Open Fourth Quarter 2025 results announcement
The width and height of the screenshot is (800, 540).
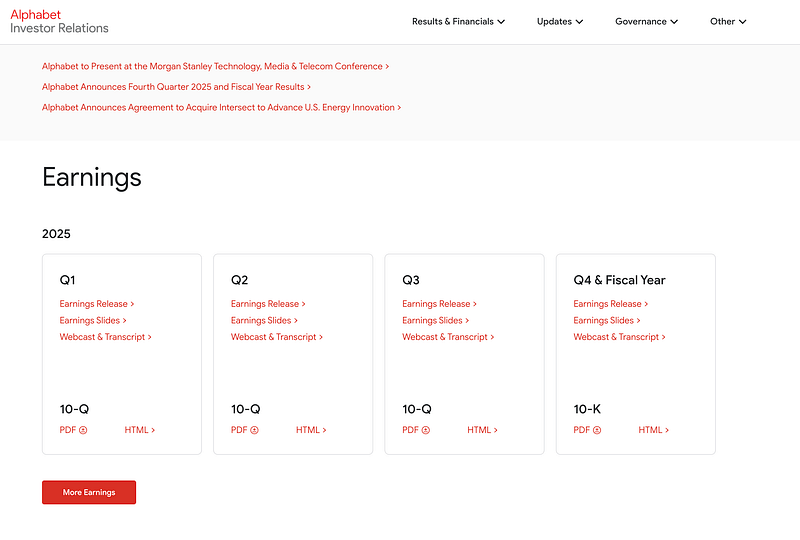pyautogui.click(x=176, y=87)
